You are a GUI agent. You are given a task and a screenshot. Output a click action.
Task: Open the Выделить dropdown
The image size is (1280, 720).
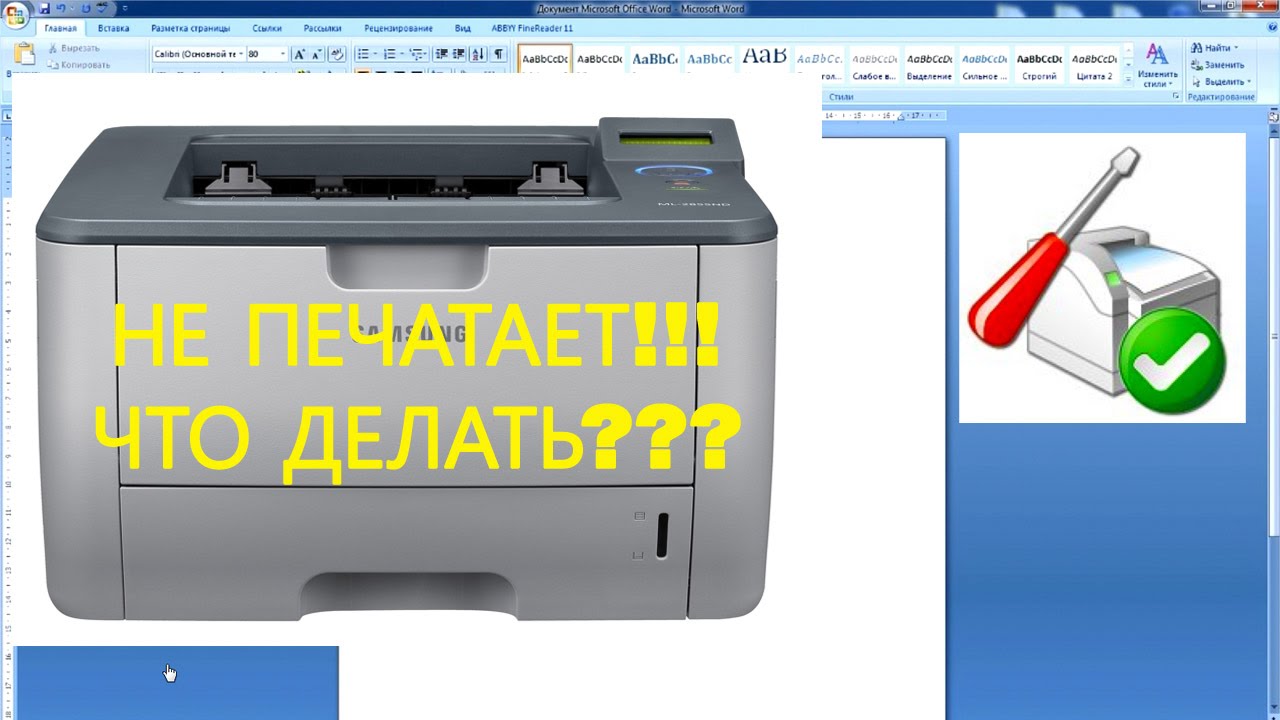pyautogui.click(x=1220, y=82)
